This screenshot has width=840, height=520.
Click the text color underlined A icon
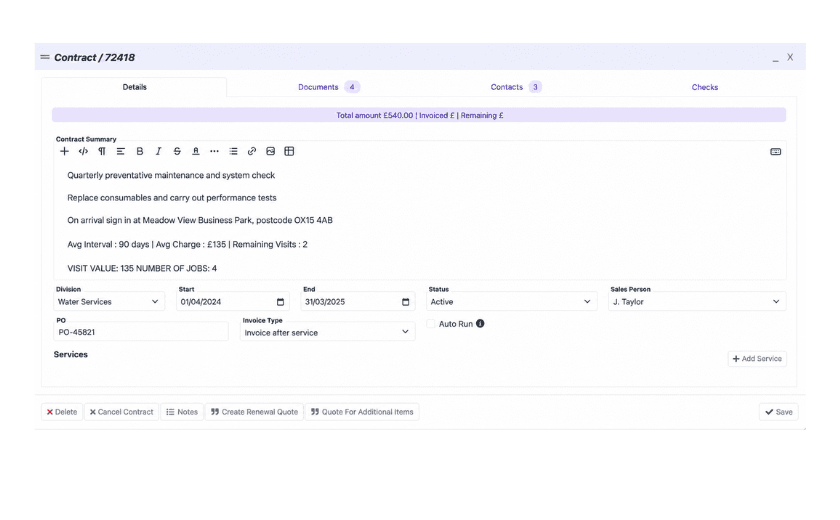[196, 152]
